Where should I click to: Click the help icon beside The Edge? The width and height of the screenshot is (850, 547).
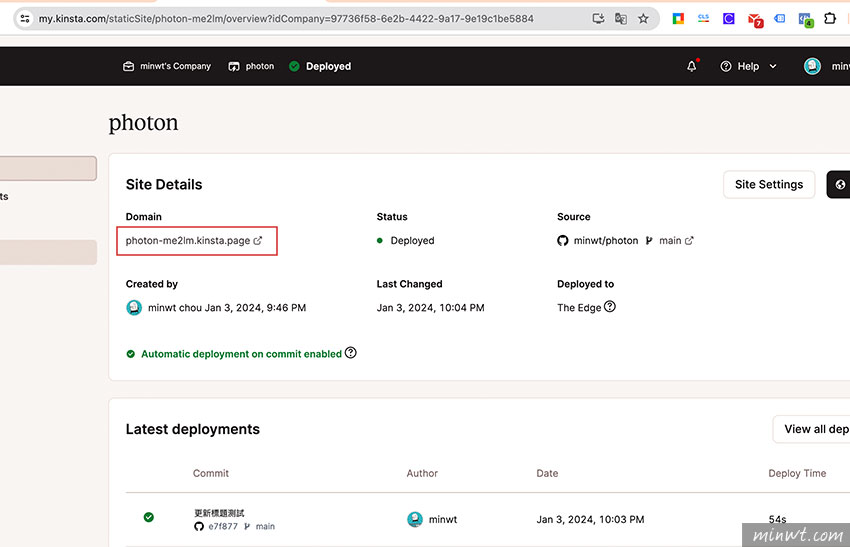coord(610,306)
